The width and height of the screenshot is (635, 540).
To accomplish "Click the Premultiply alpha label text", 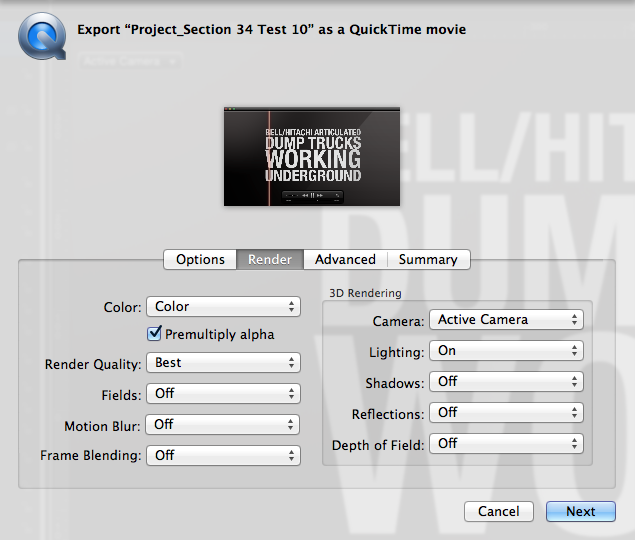I will pyautogui.click(x=219, y=335).
